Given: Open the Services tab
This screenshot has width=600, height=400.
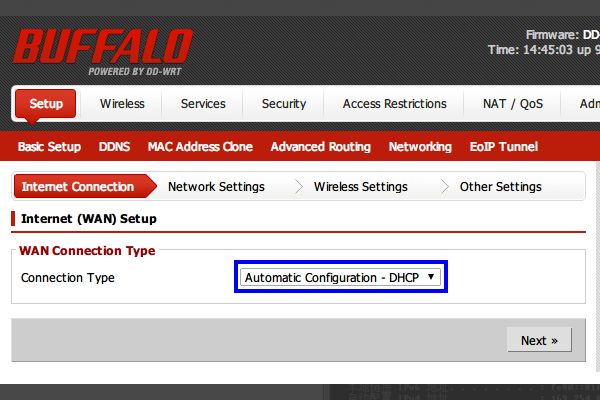Looking at the screenshot, I should pos(203,104).
